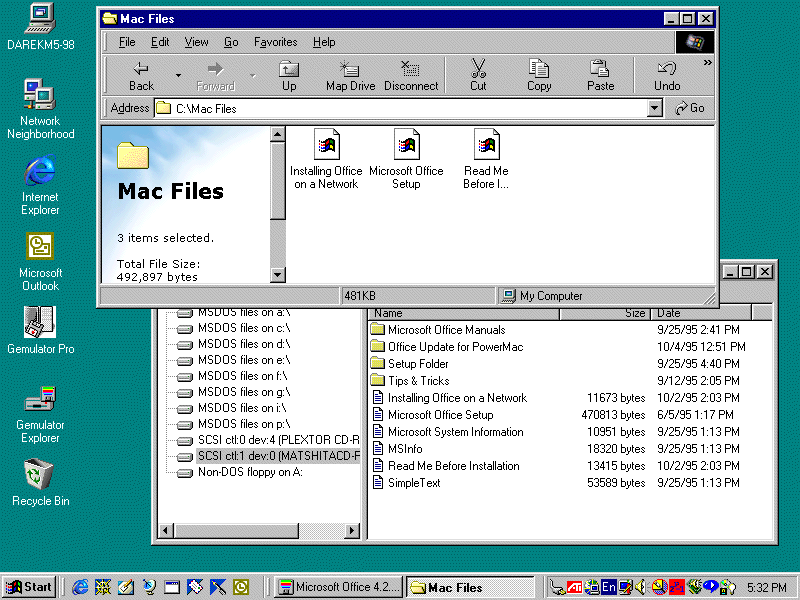Click the drive tree horizontal scroll right arrow
The image size is (800, 600).
[352, 531]
